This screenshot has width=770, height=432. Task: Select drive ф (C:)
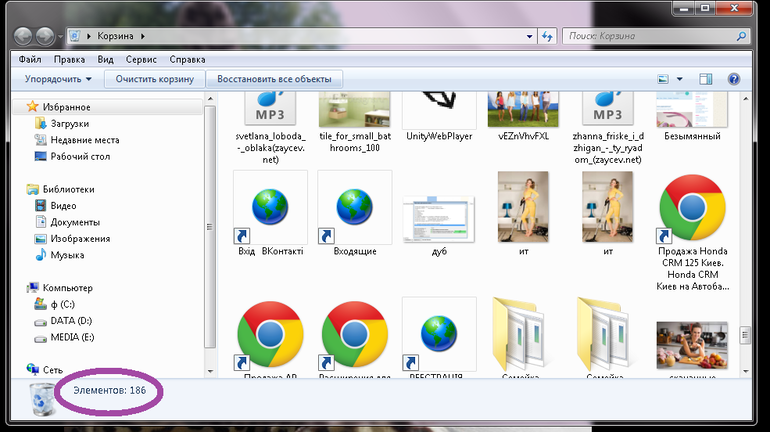[x=62, y=304]
